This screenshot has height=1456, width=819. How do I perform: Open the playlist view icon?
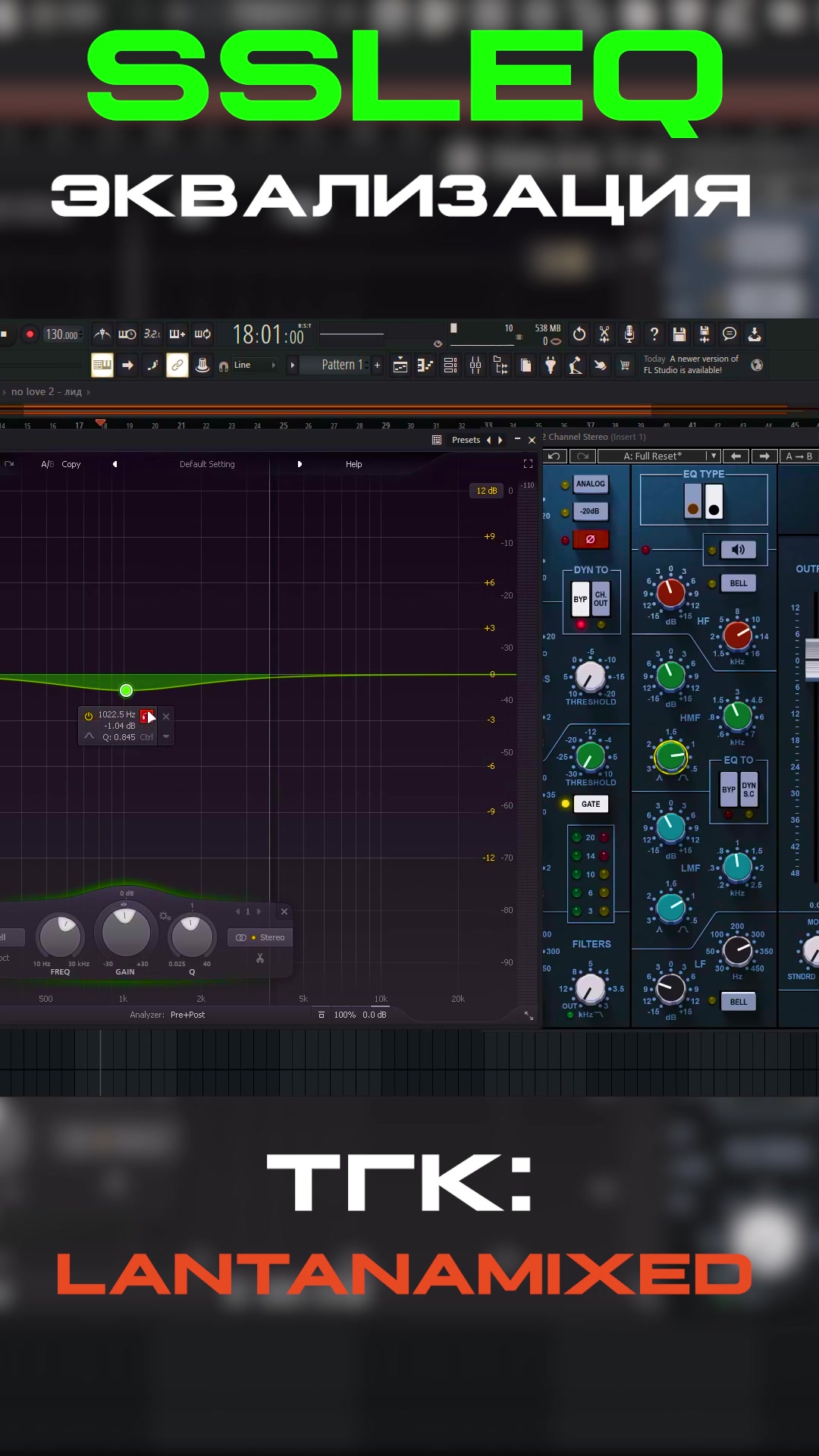400,366
